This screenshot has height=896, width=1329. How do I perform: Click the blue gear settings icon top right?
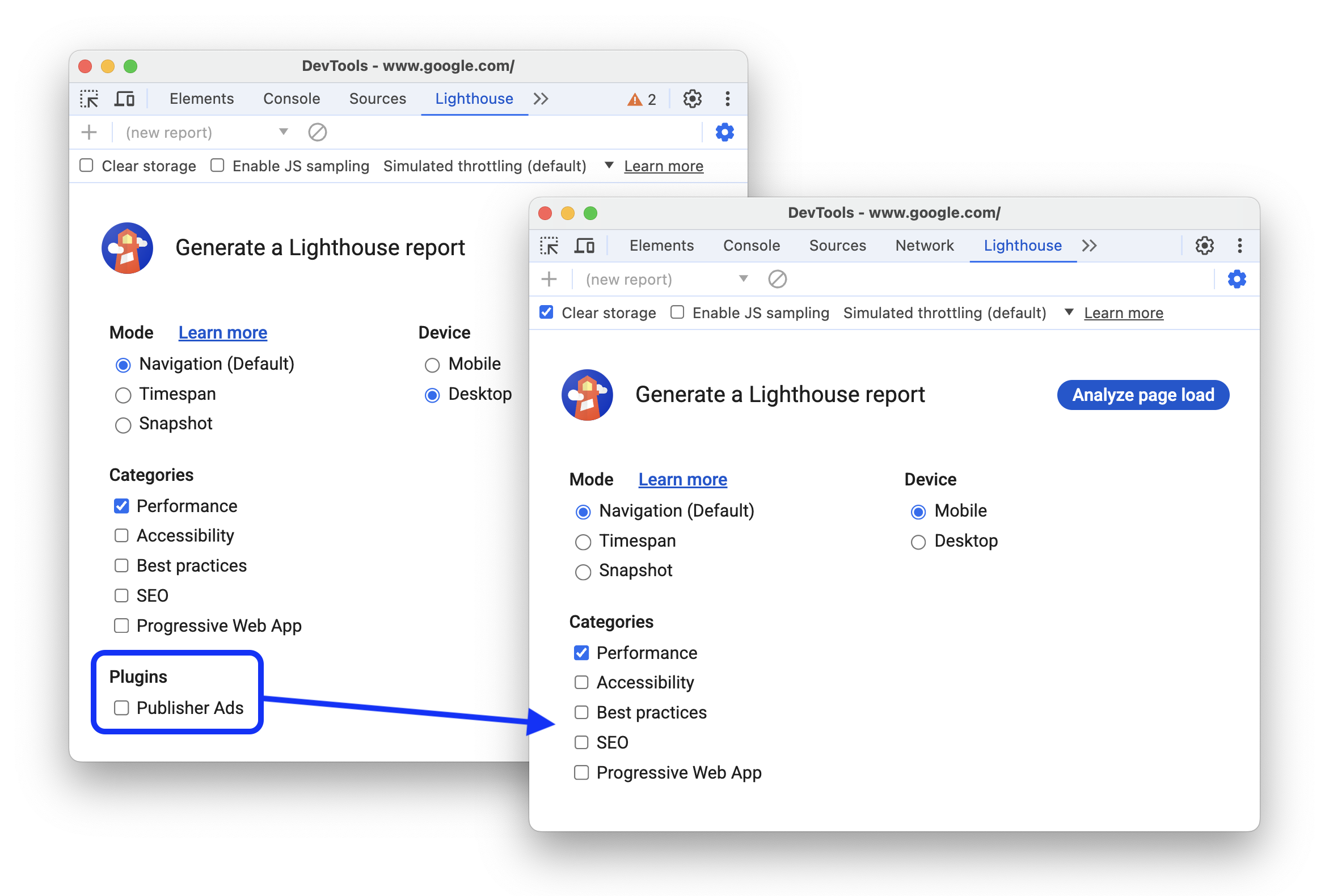(1237, 280)
